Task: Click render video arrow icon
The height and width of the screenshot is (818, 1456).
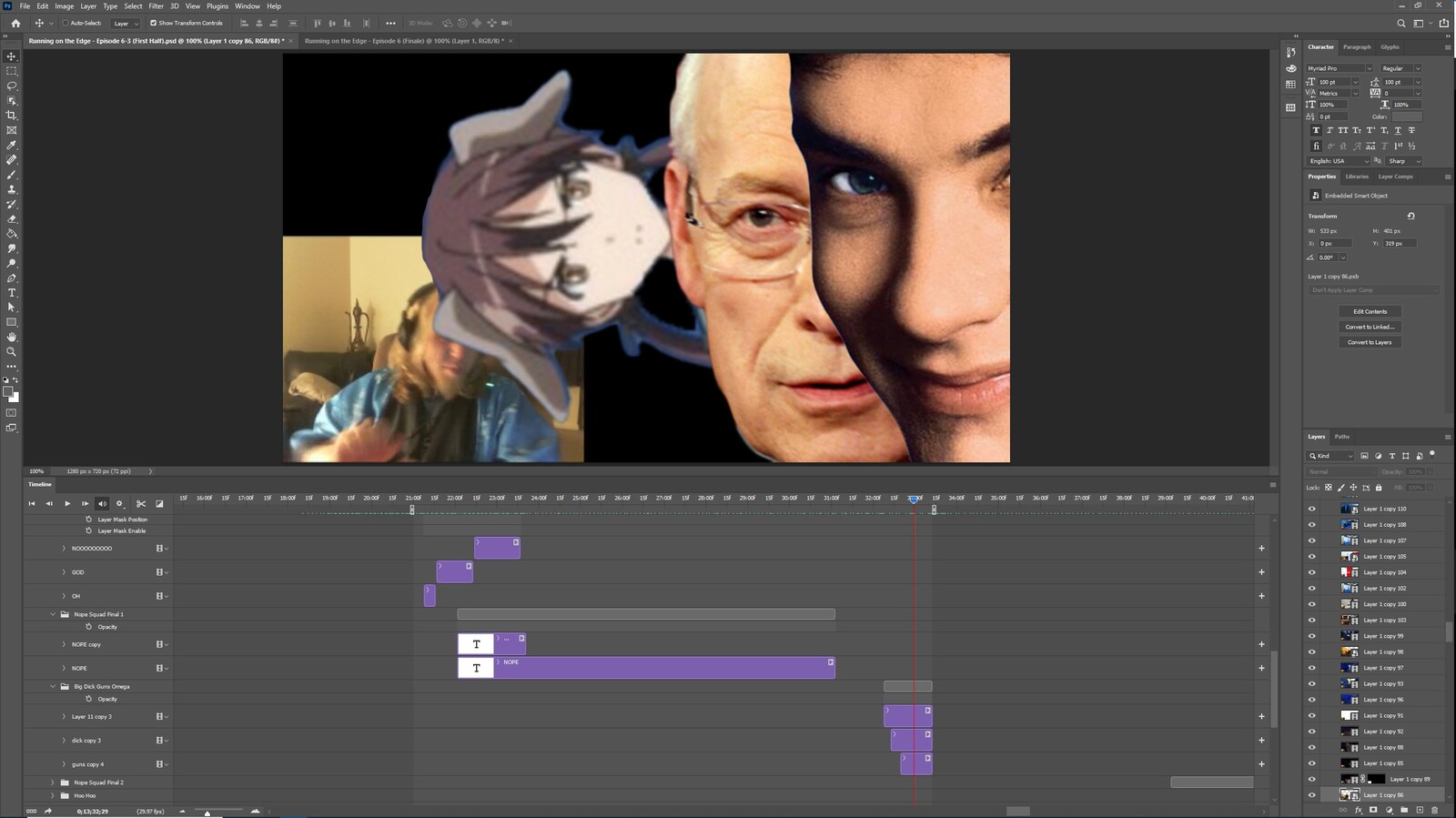Action: click(47, 811)
